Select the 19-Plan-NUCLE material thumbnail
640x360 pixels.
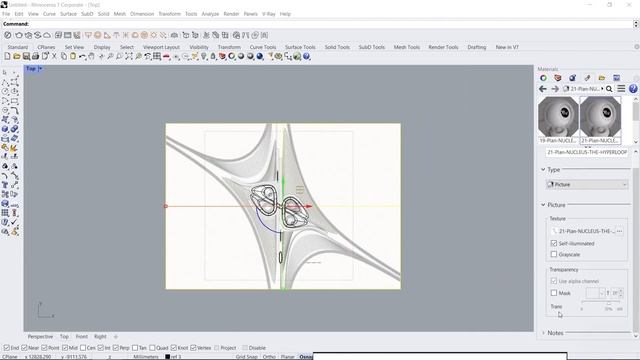[558, 120]
